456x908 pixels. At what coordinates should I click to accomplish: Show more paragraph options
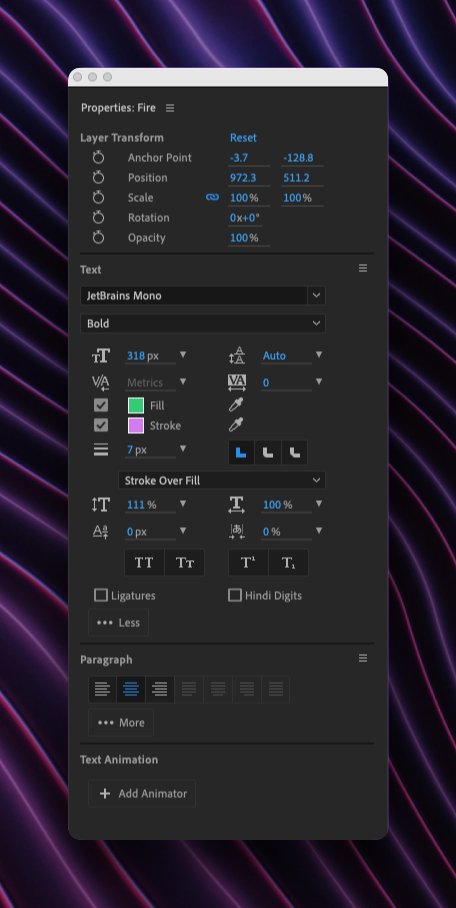(x=121, y=723)
